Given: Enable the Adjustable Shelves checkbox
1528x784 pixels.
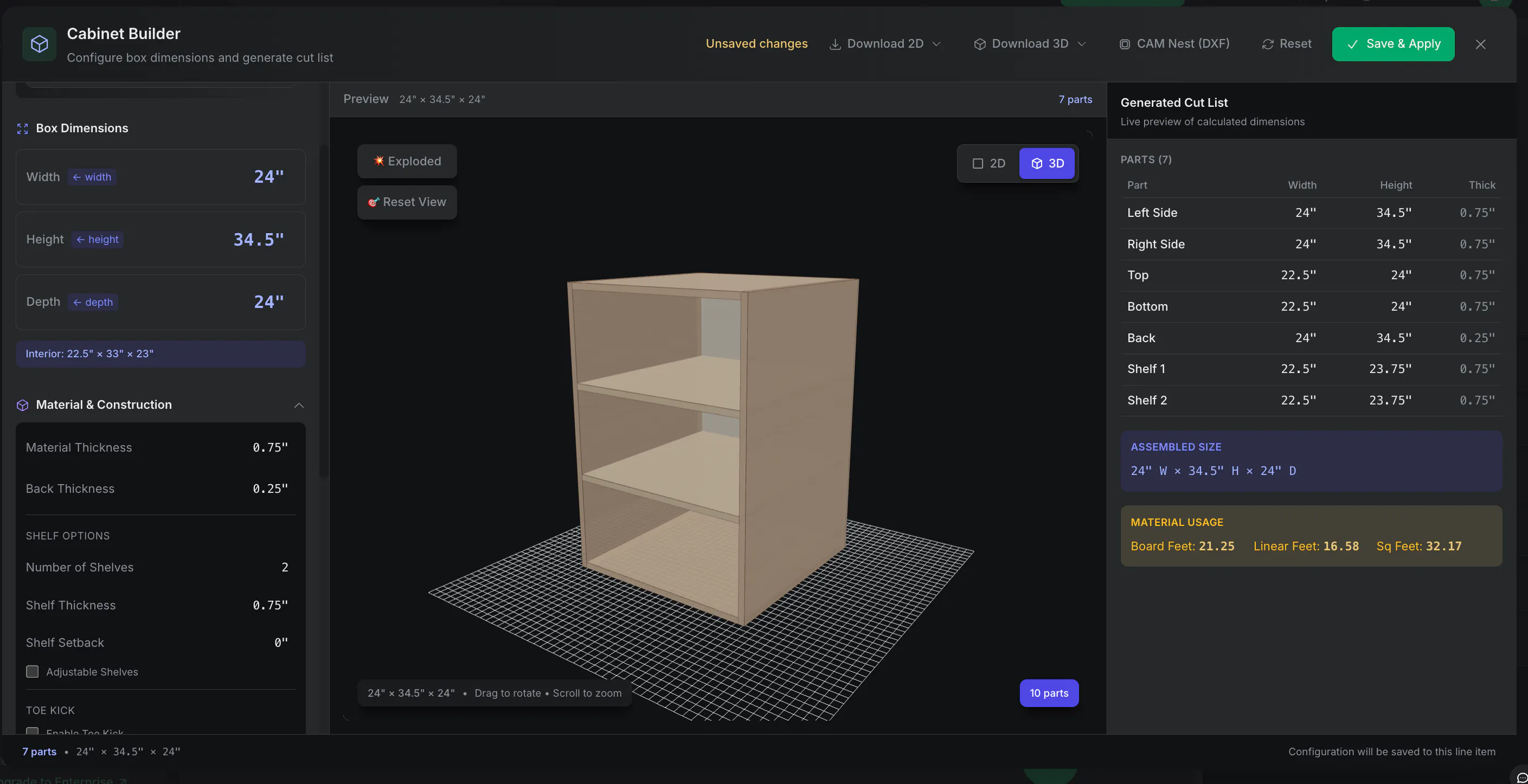Looking at the screenshot, I should (x=33, y=671).
